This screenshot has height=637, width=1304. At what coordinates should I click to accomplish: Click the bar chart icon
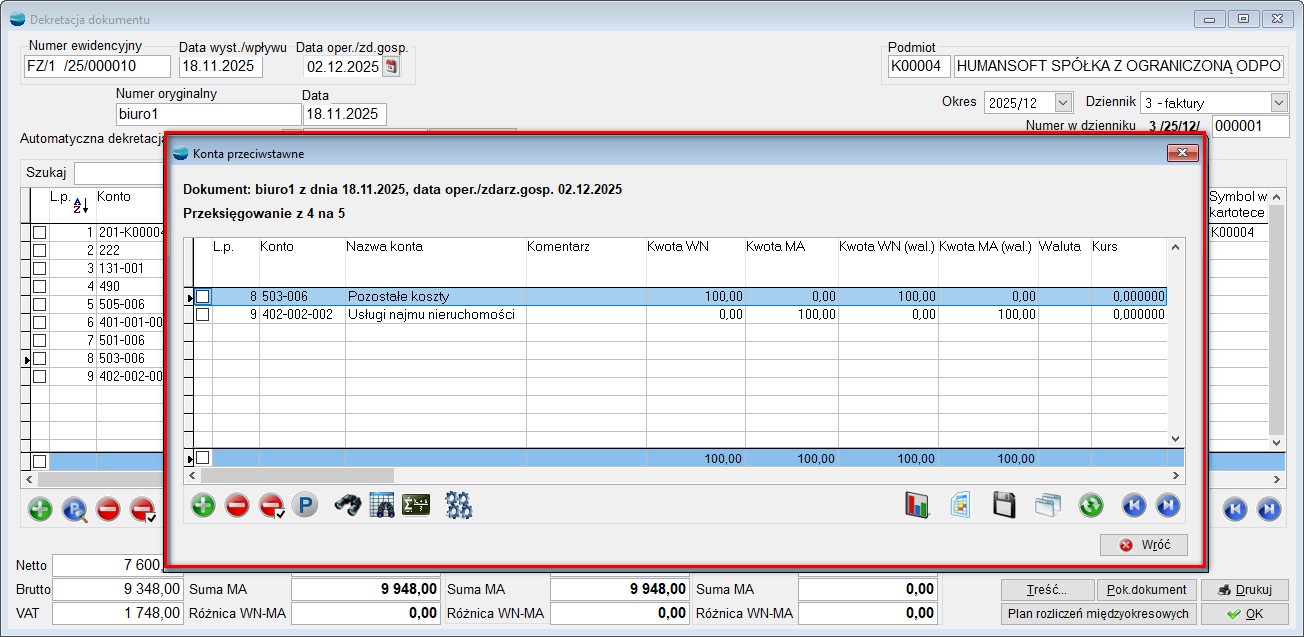point(917,506)
